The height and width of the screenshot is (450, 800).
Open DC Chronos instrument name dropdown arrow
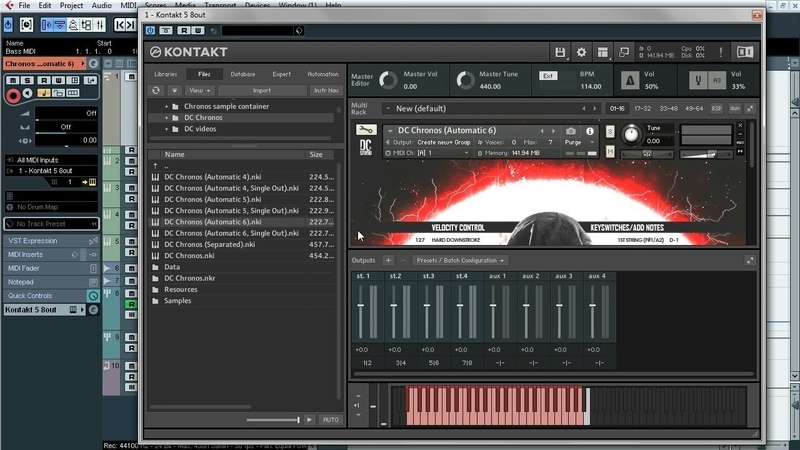pos(390,131)
